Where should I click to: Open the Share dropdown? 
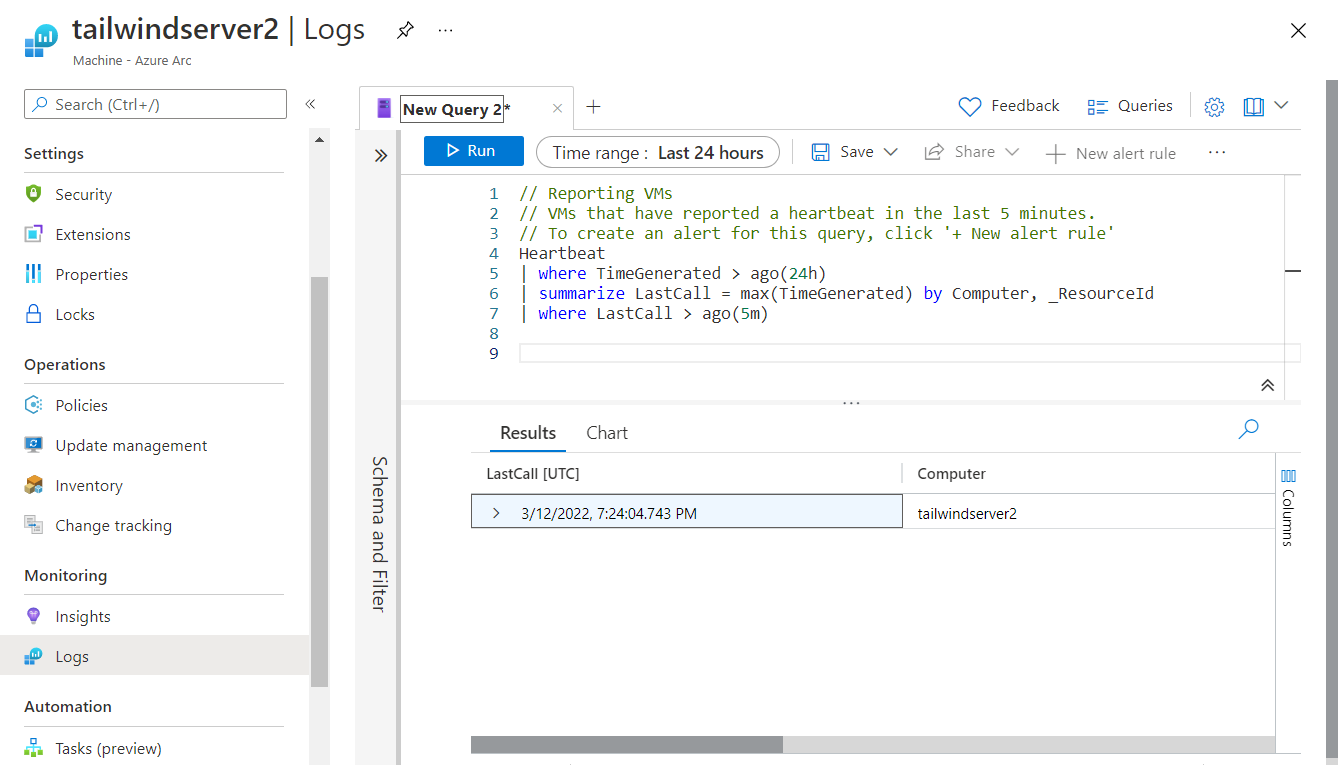pyautogui.click(x=972, y=152)
